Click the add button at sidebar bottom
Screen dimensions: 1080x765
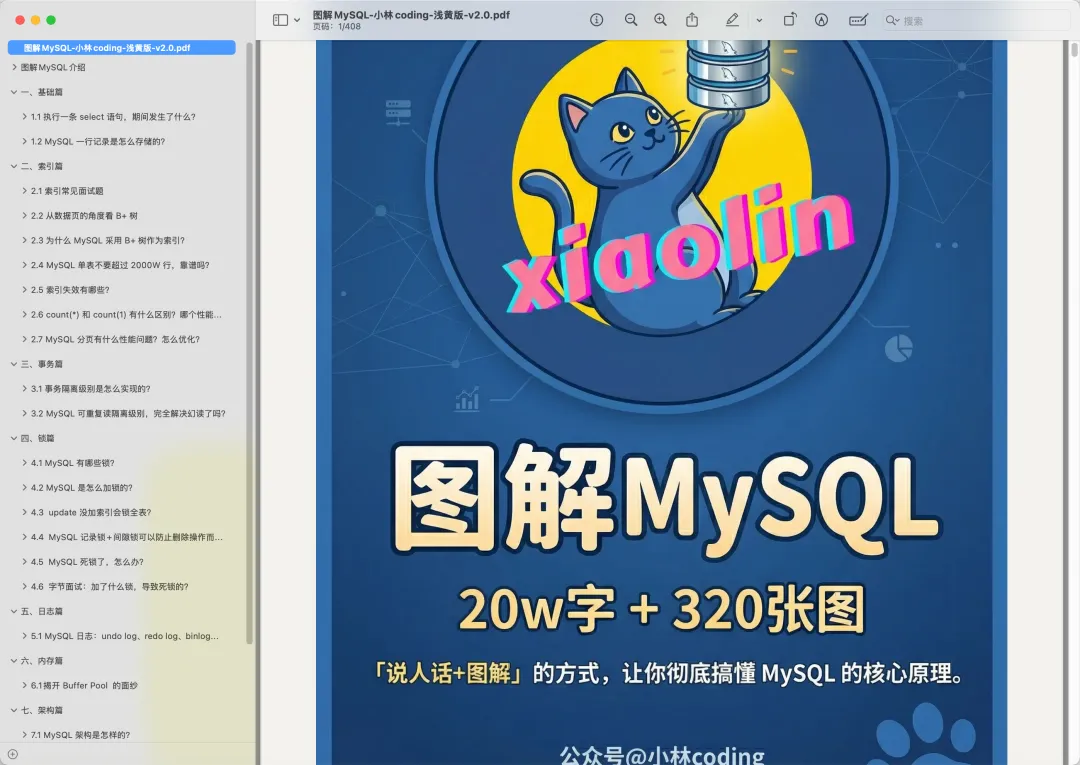12,754
